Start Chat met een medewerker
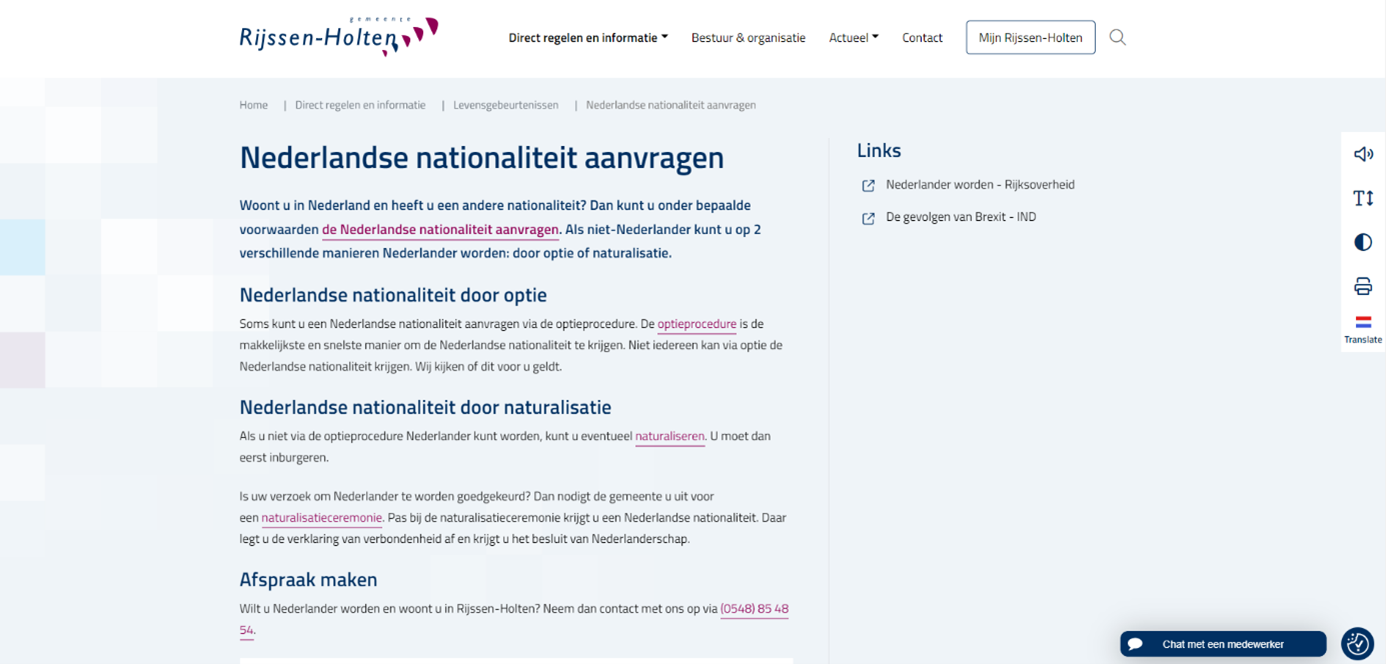 pyautogui.click(x=1223, y=644)
